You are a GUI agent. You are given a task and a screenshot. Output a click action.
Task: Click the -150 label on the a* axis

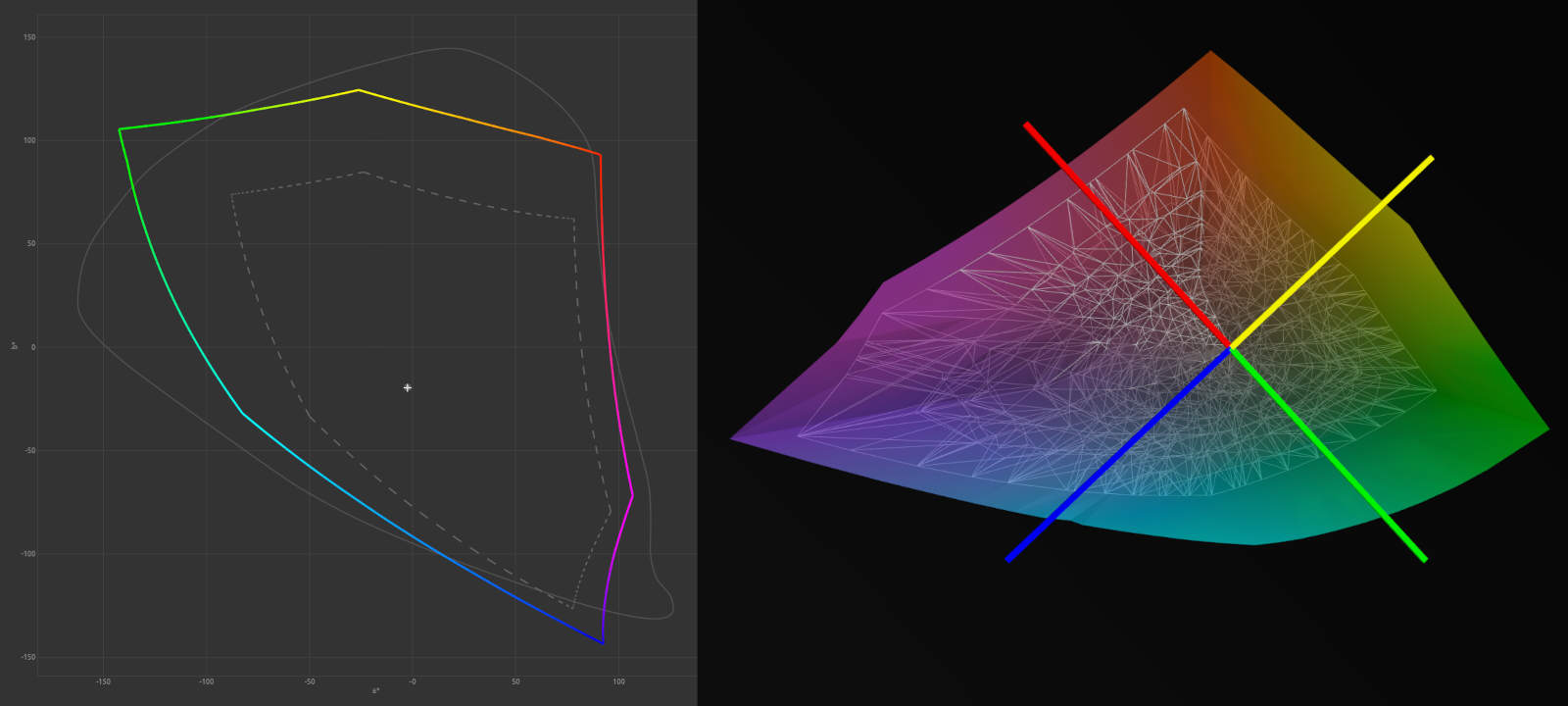pyautogui.click(x=103, y=681)
